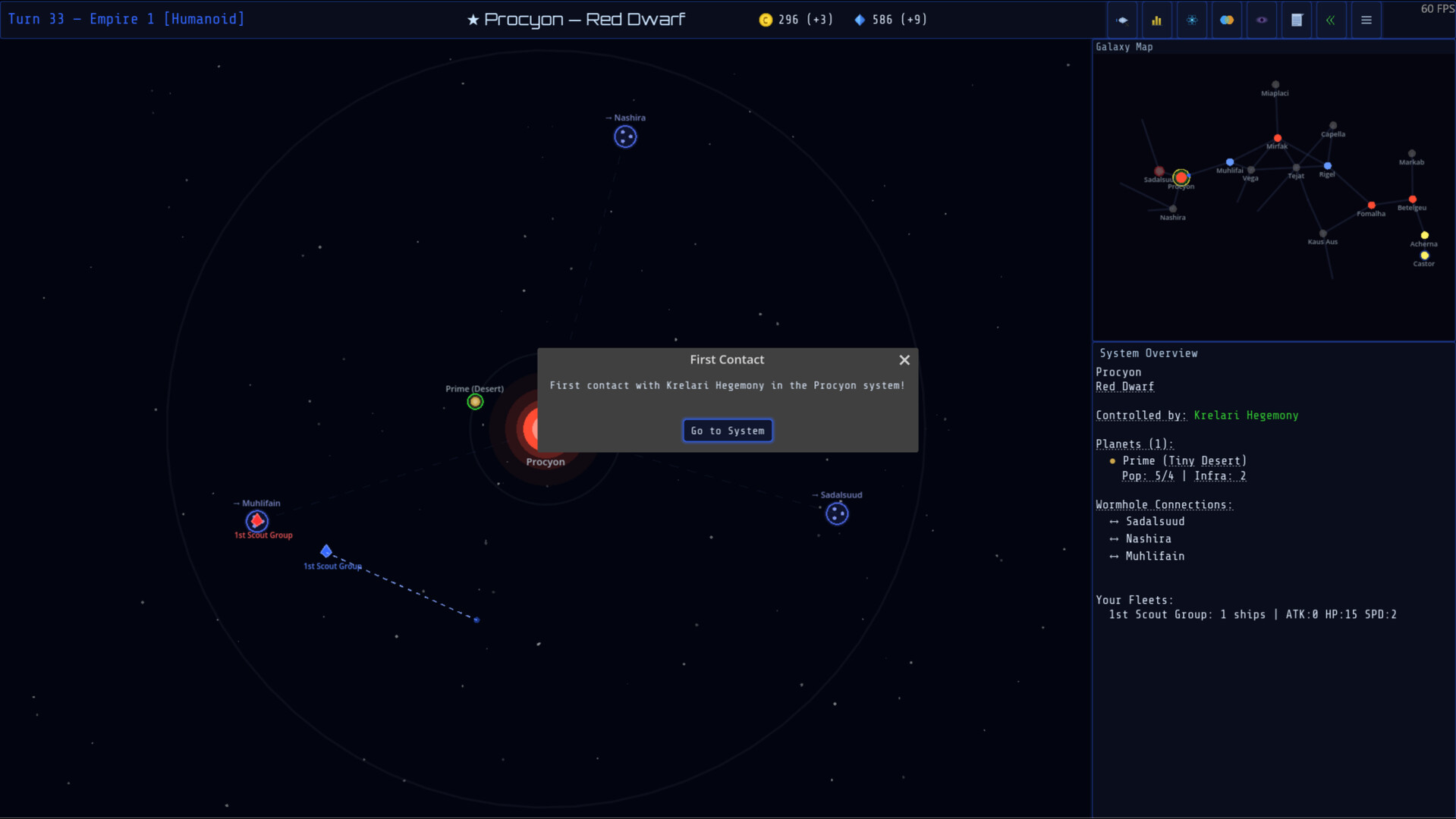The width and height of the screenshot is (1456, 819).
Task: Select planet Prime (Desert) in orbit
Action: [475, 402]
